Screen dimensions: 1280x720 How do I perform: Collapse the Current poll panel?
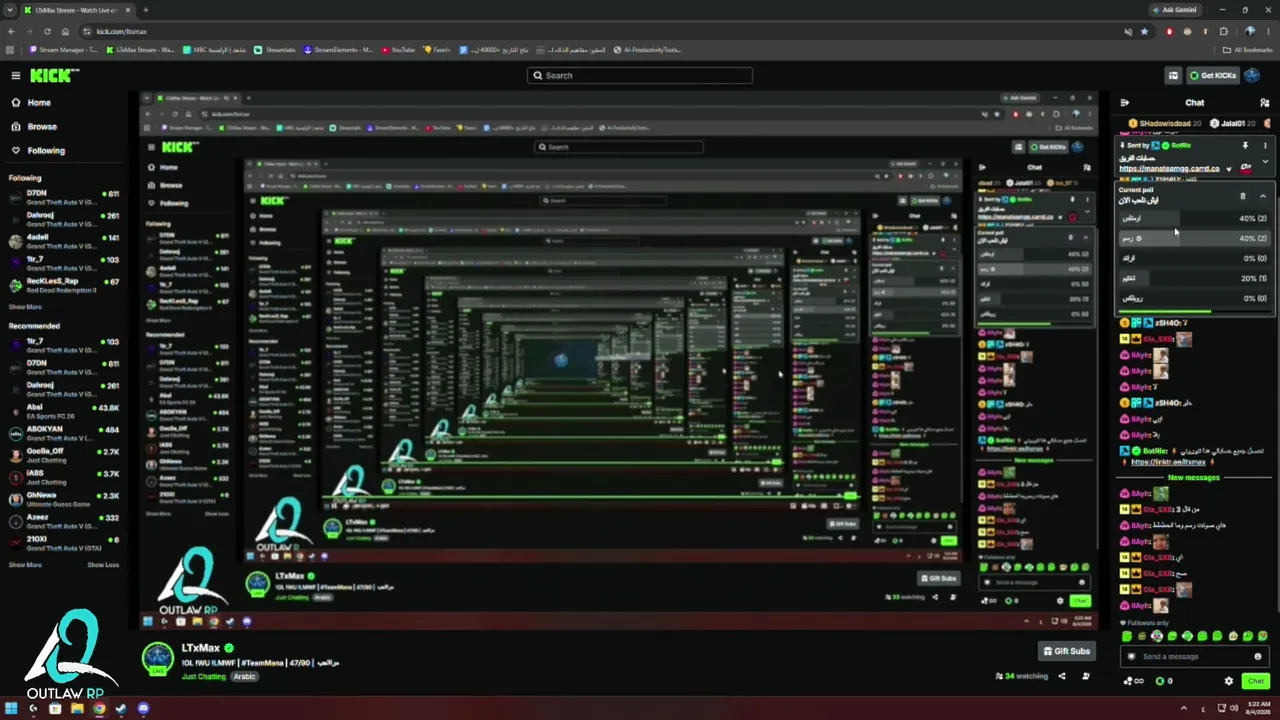click(1263, 196)
